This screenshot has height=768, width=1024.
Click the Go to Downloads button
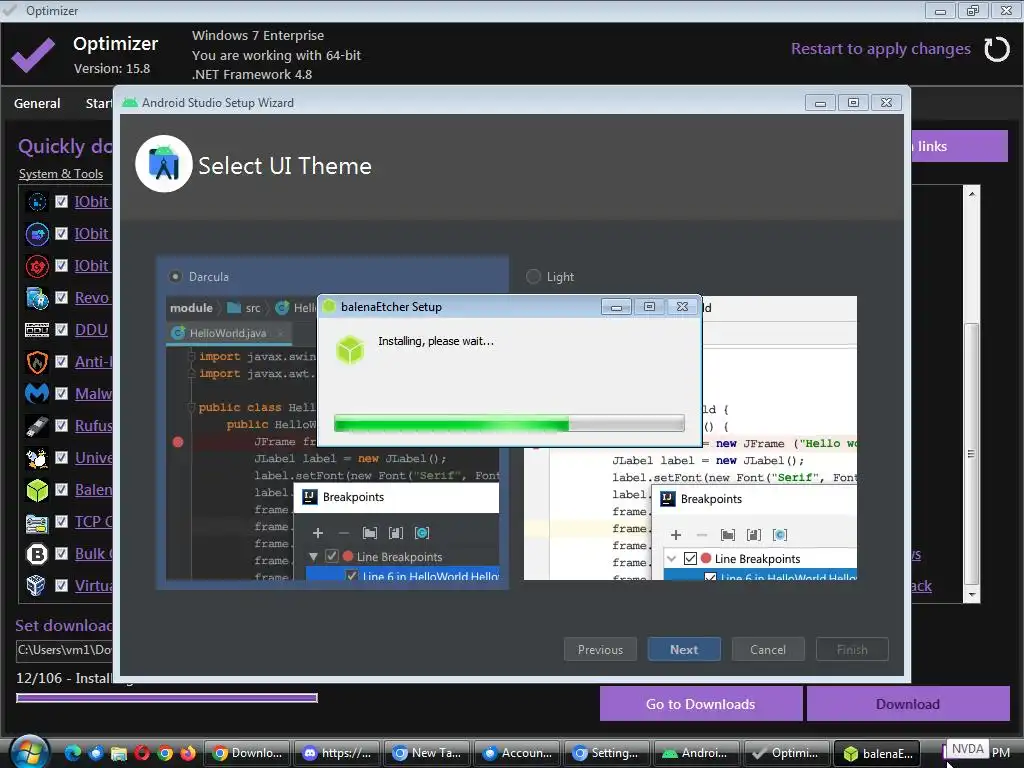[701, 704]
